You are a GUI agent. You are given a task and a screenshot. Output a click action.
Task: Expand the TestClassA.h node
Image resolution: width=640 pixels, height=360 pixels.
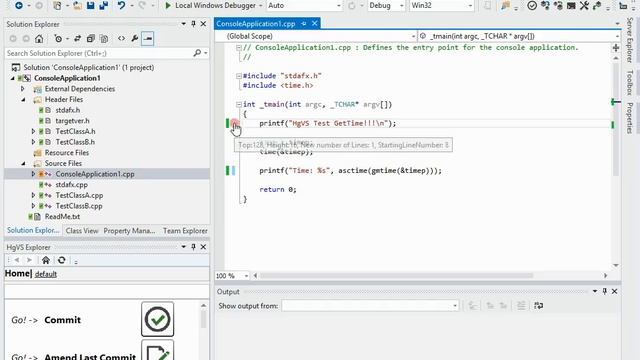(x=33, y=131)
